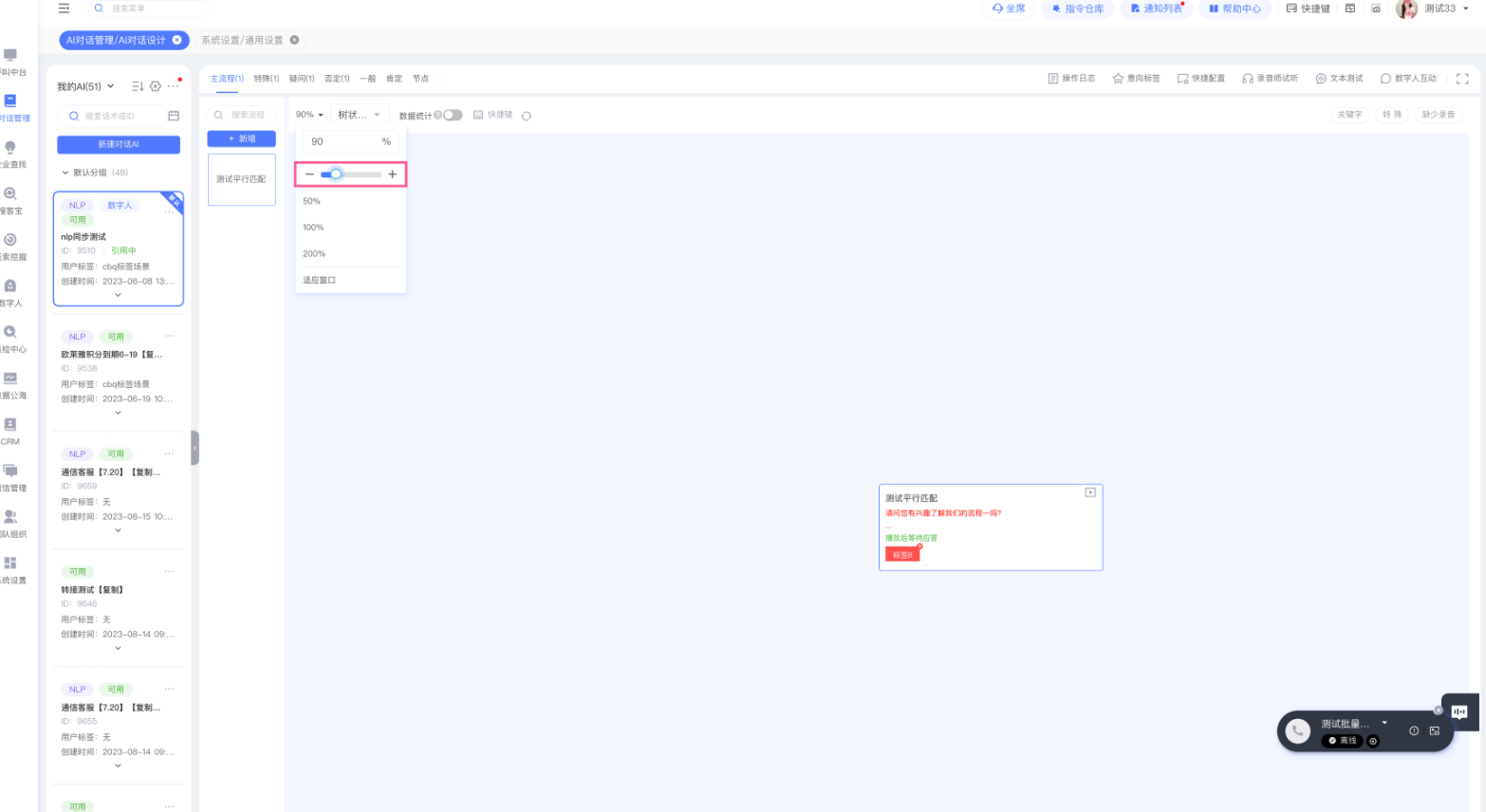The height and width of the screenshot is (812, 1486).
Task: Click the fullscreen icon in the flow toolbar
Action: 1461,79
